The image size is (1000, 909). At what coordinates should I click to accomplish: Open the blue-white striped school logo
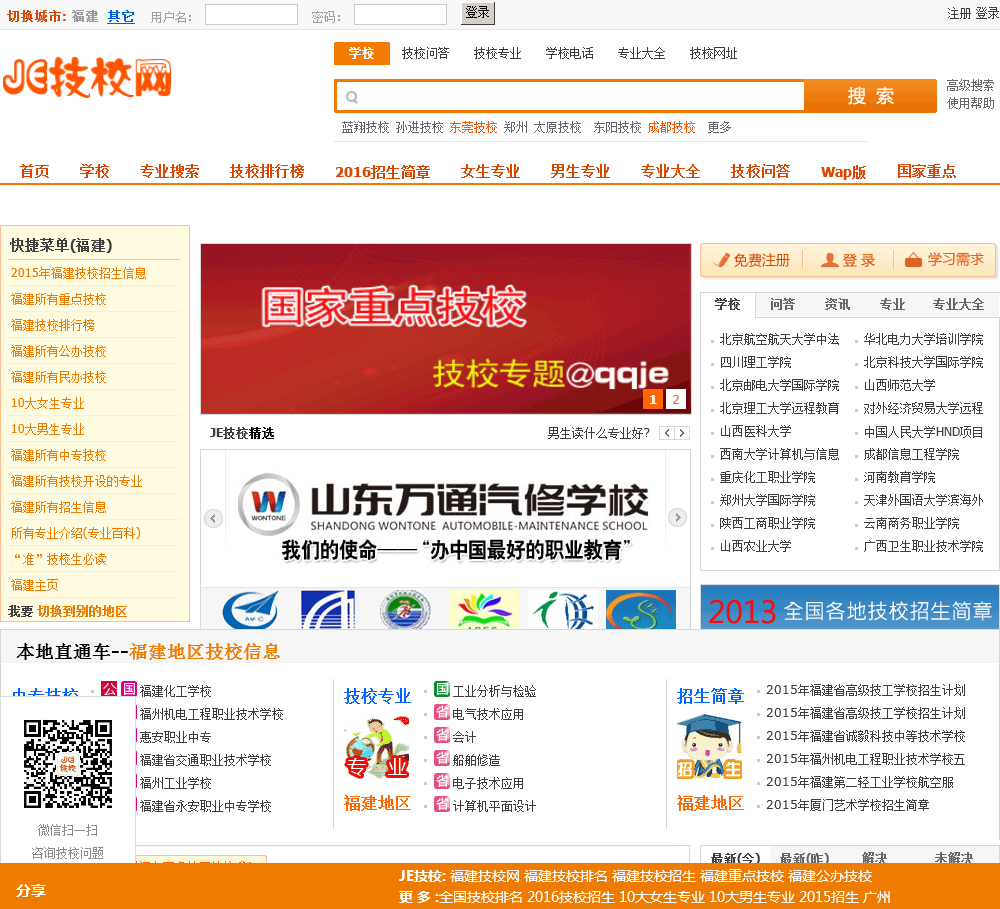click(328, 610)
